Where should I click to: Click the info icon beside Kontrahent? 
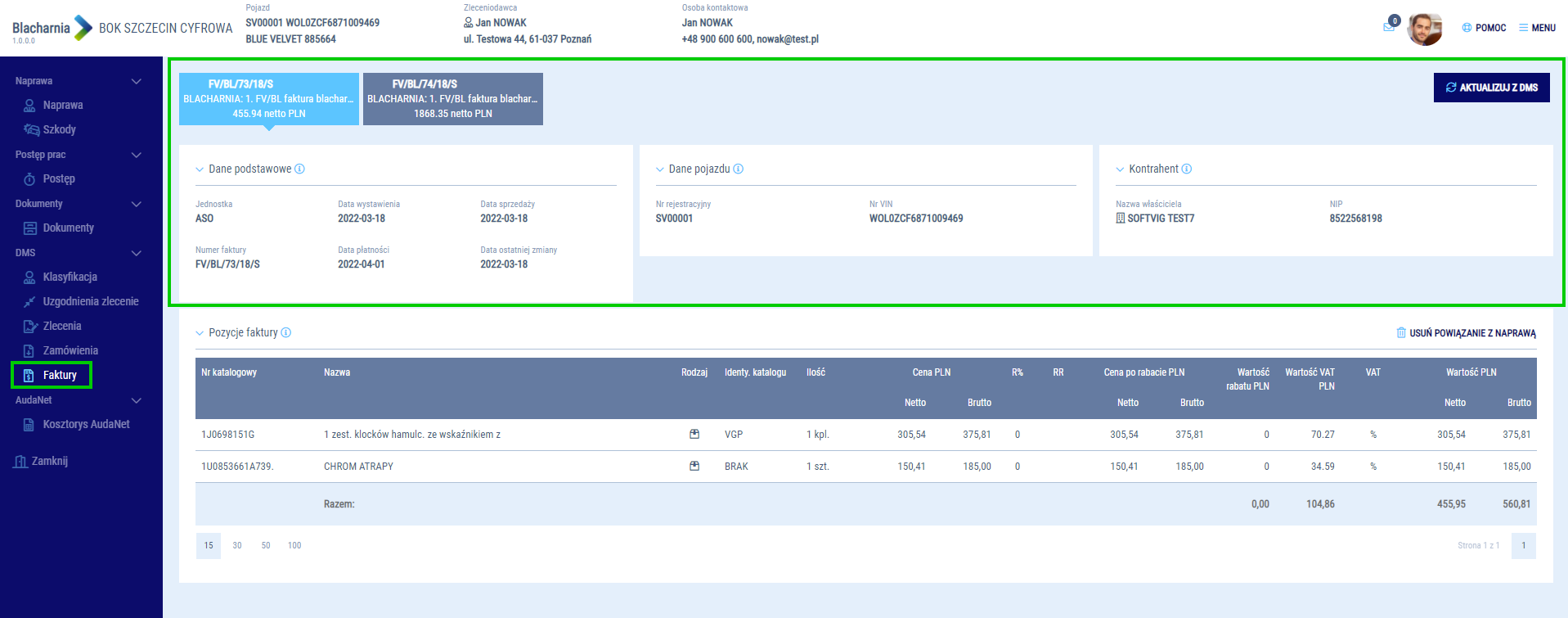[1187, 169]
